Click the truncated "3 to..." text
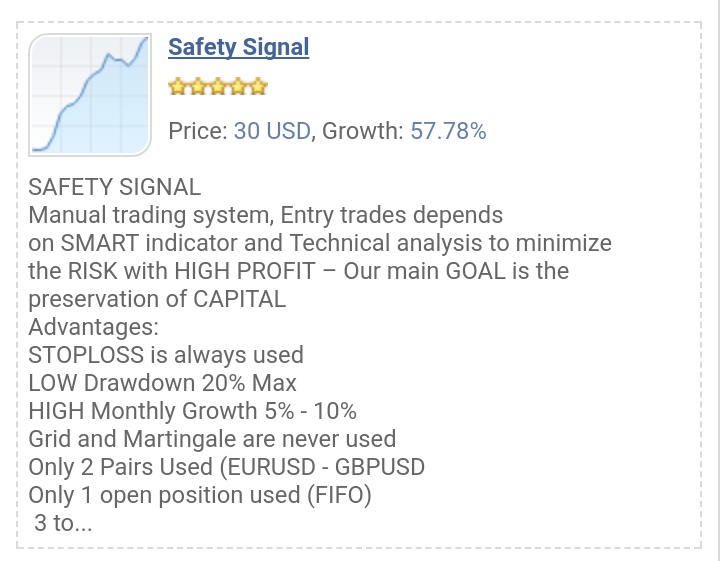 point(63,523)
